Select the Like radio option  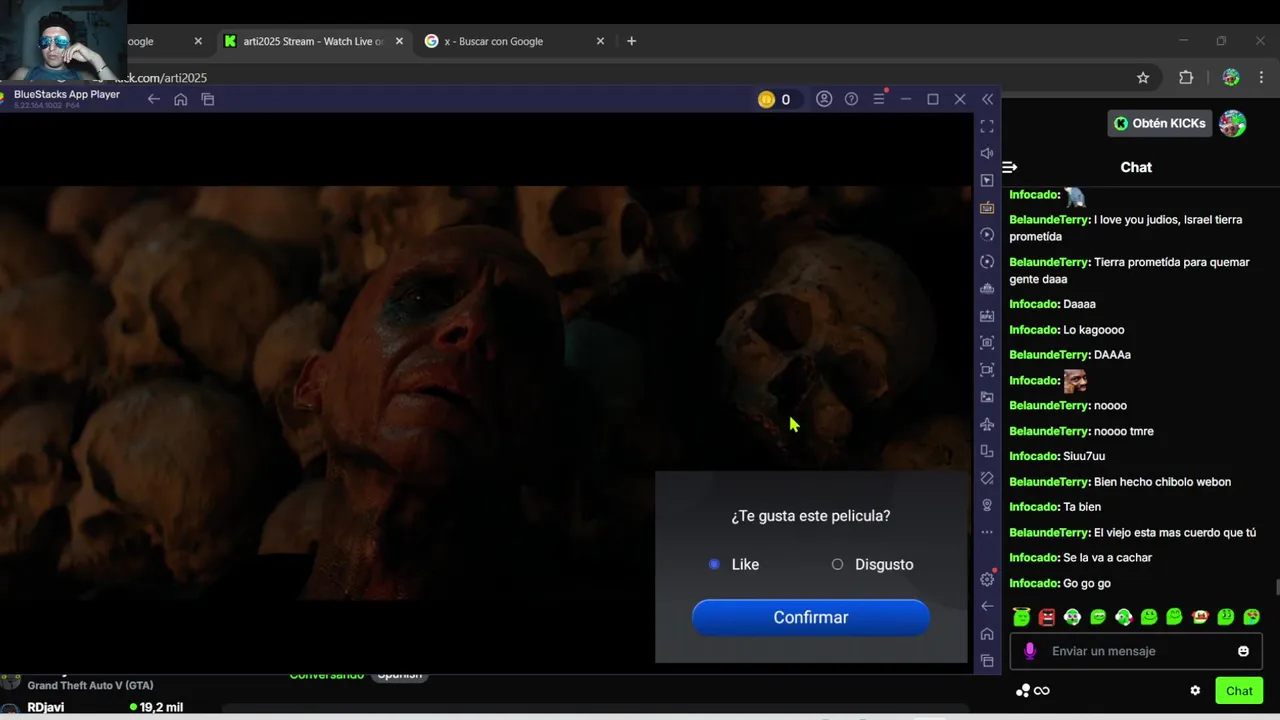(714, 564)
